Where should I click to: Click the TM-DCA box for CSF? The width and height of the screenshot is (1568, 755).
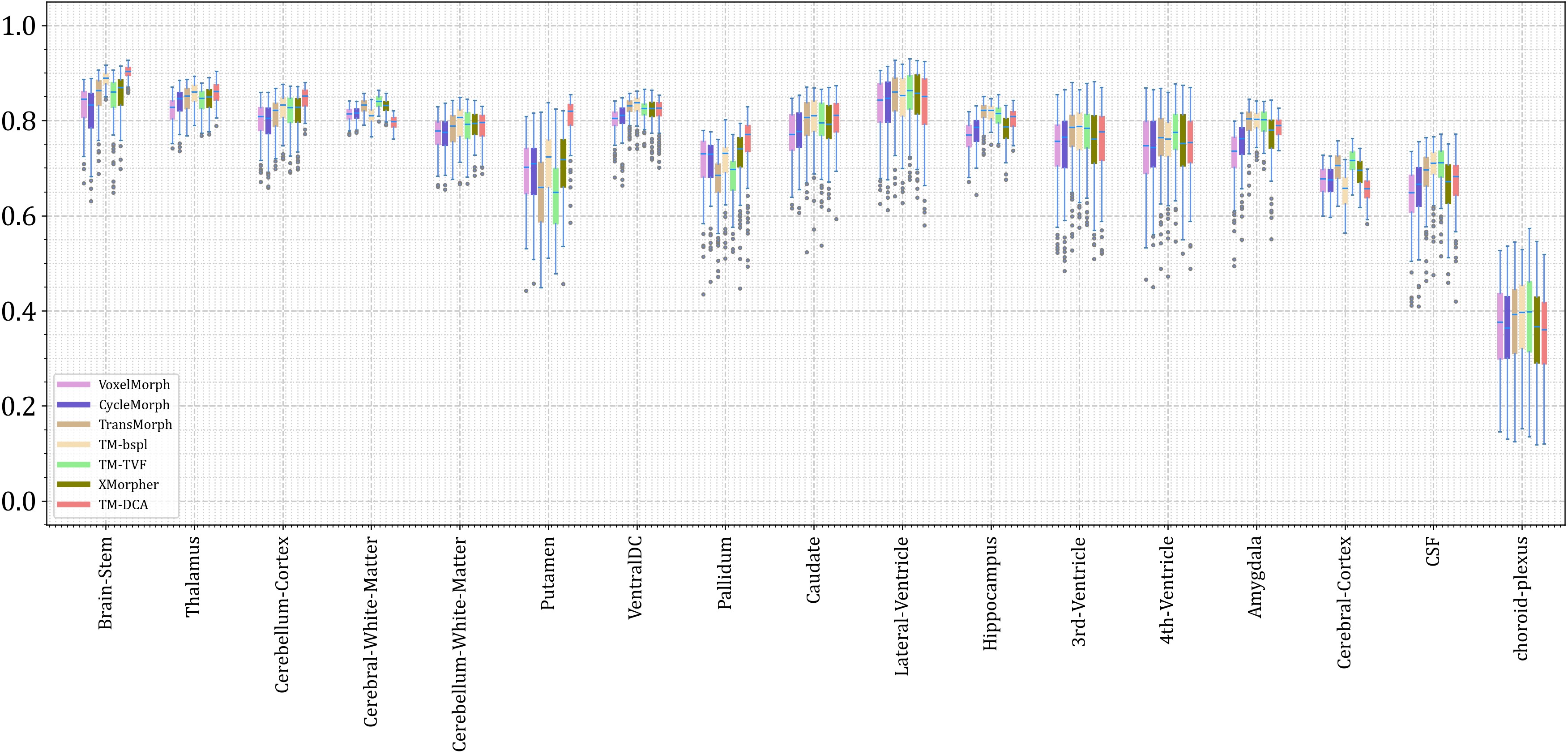tap(1455, 180)
